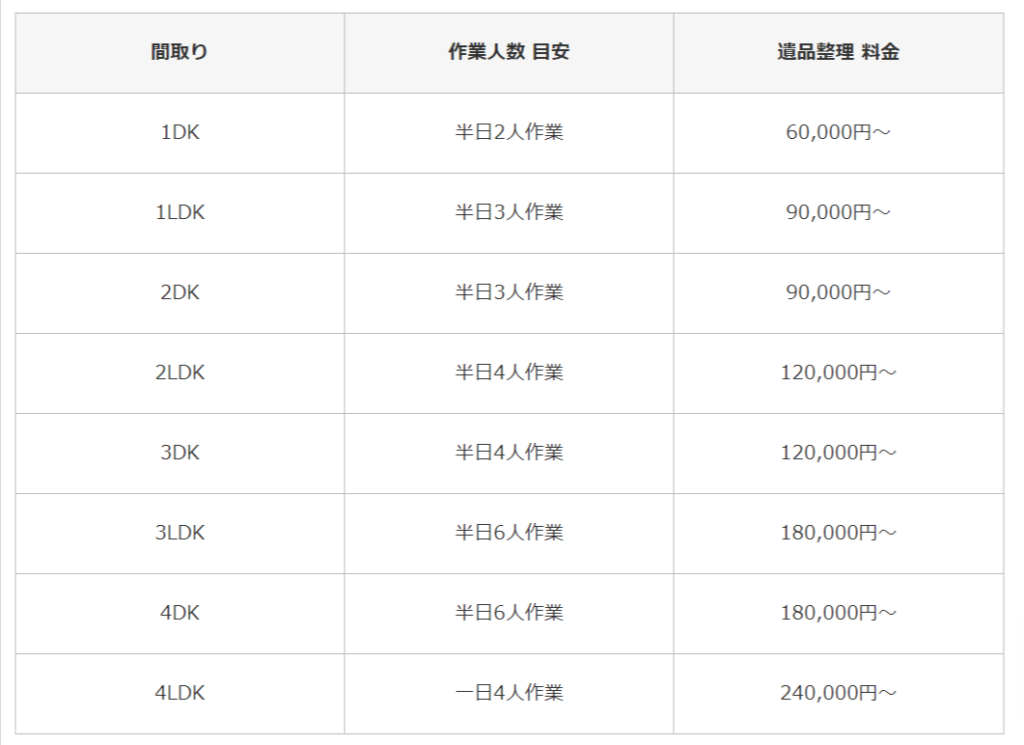
Task: Click 半日6人作業 in the 4DK row
Action: (x=509, y=612)
